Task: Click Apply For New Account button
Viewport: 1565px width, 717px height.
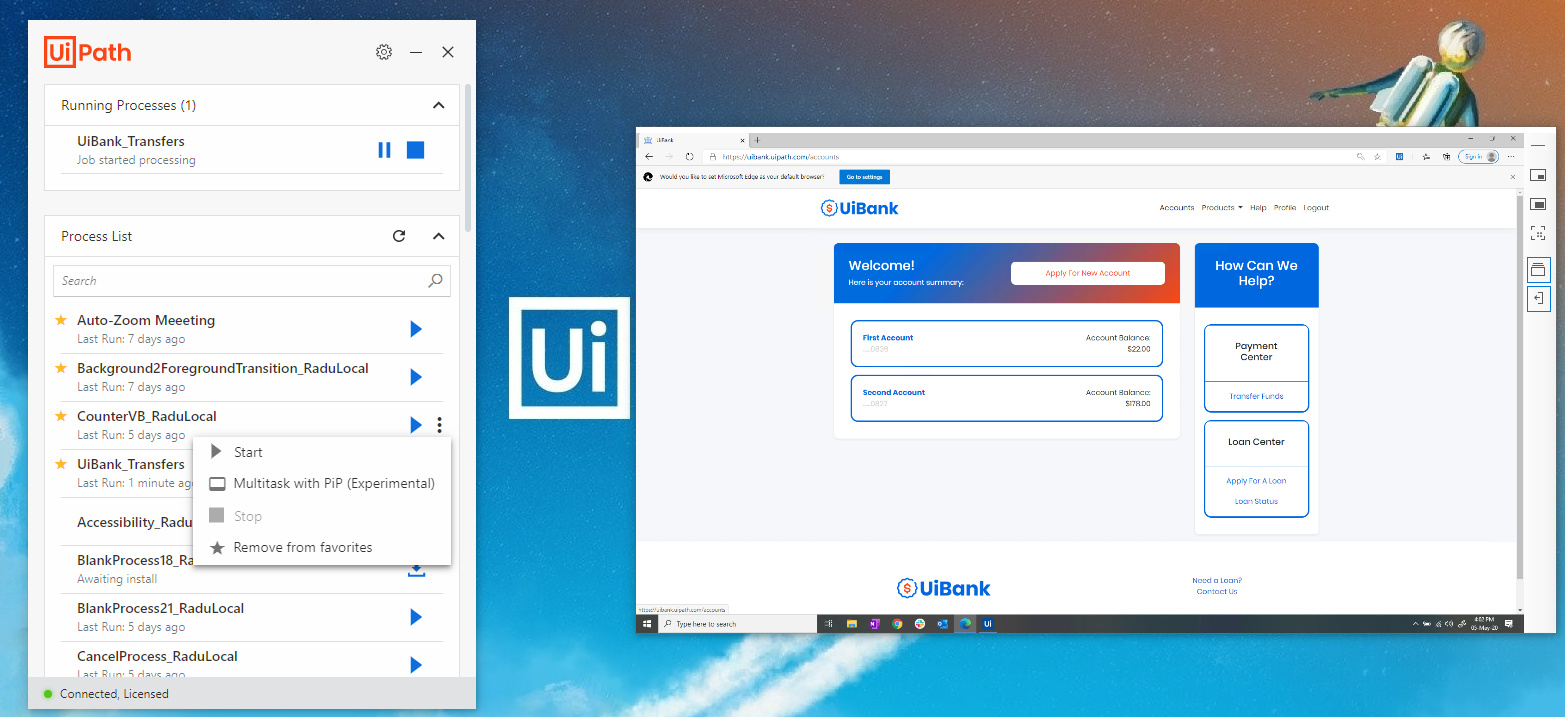Action: 1087,273
